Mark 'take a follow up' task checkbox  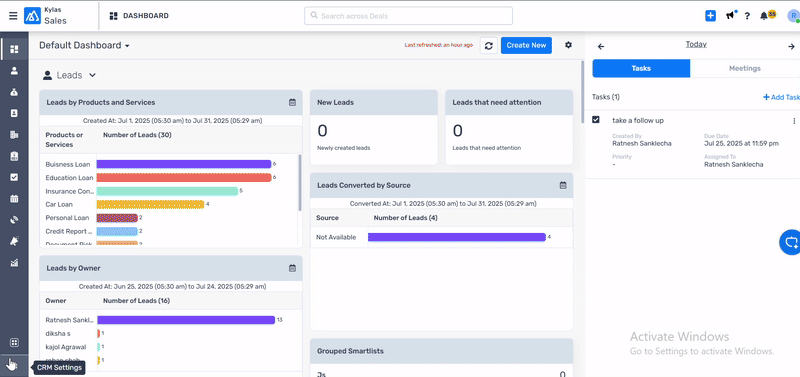click(x=595, y=119)
